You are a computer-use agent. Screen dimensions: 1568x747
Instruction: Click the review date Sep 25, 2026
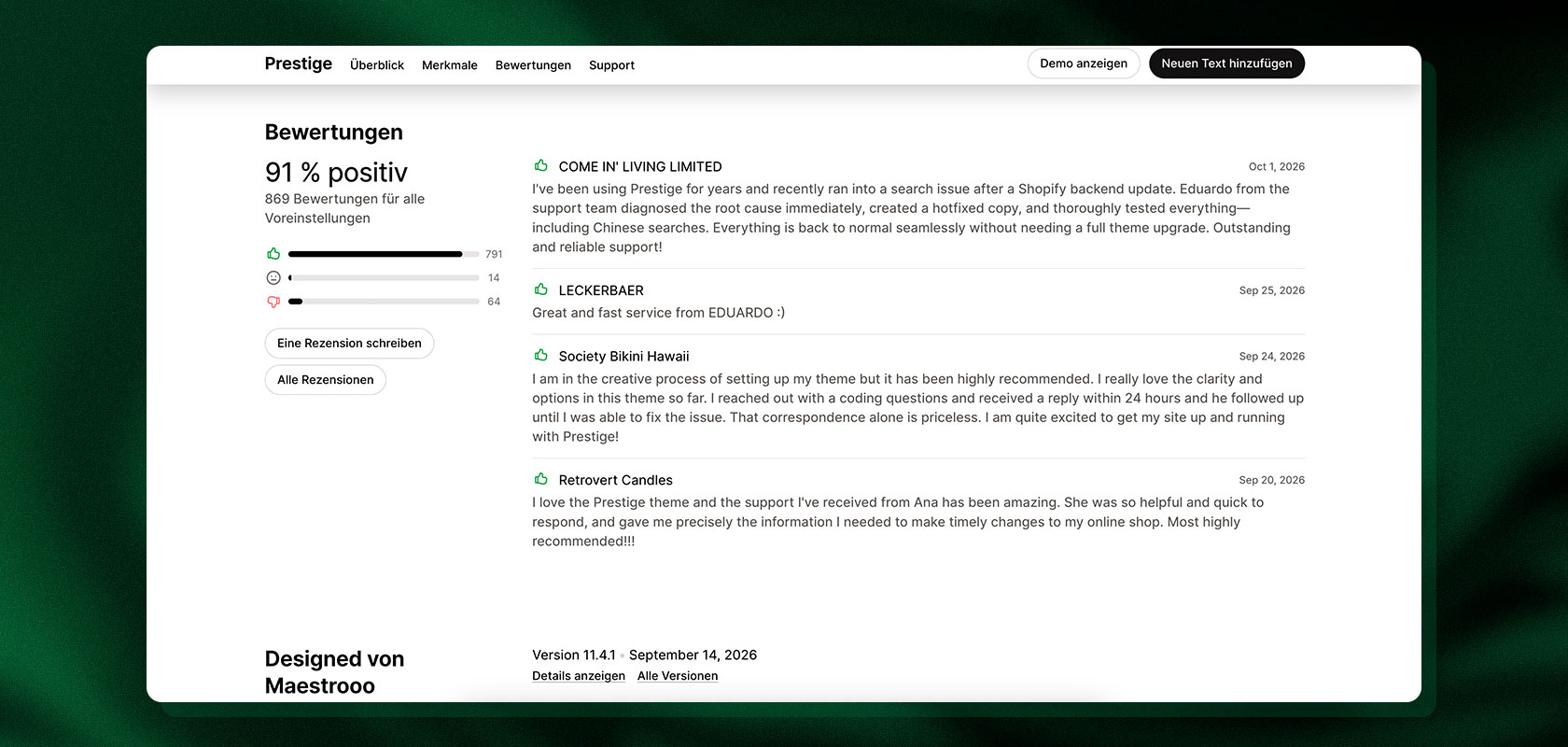point(1272,290)
